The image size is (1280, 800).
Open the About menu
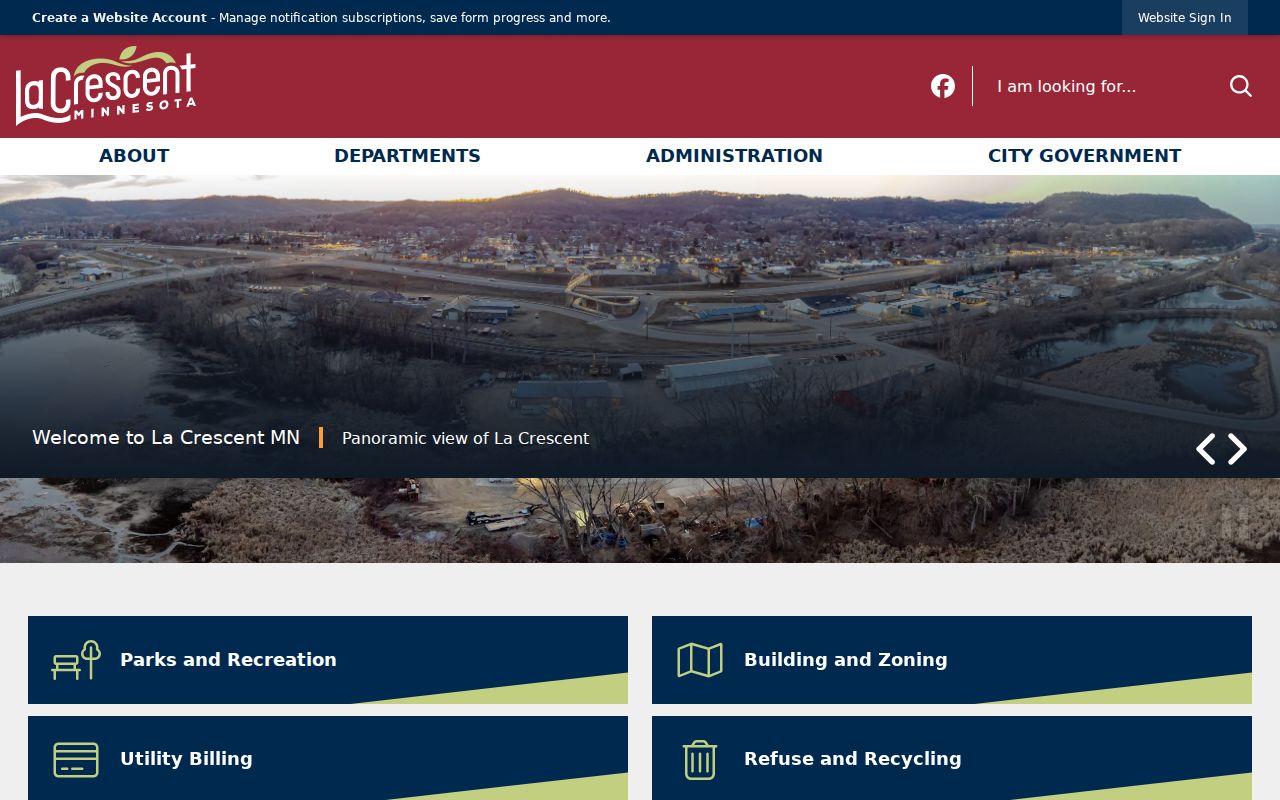(134, 156)
